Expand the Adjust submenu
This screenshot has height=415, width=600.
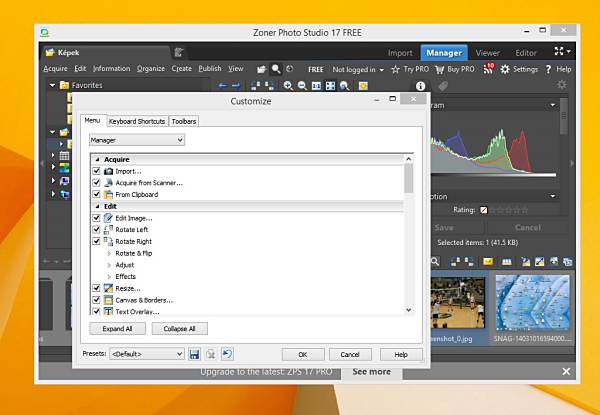click(x=109, y=265)
